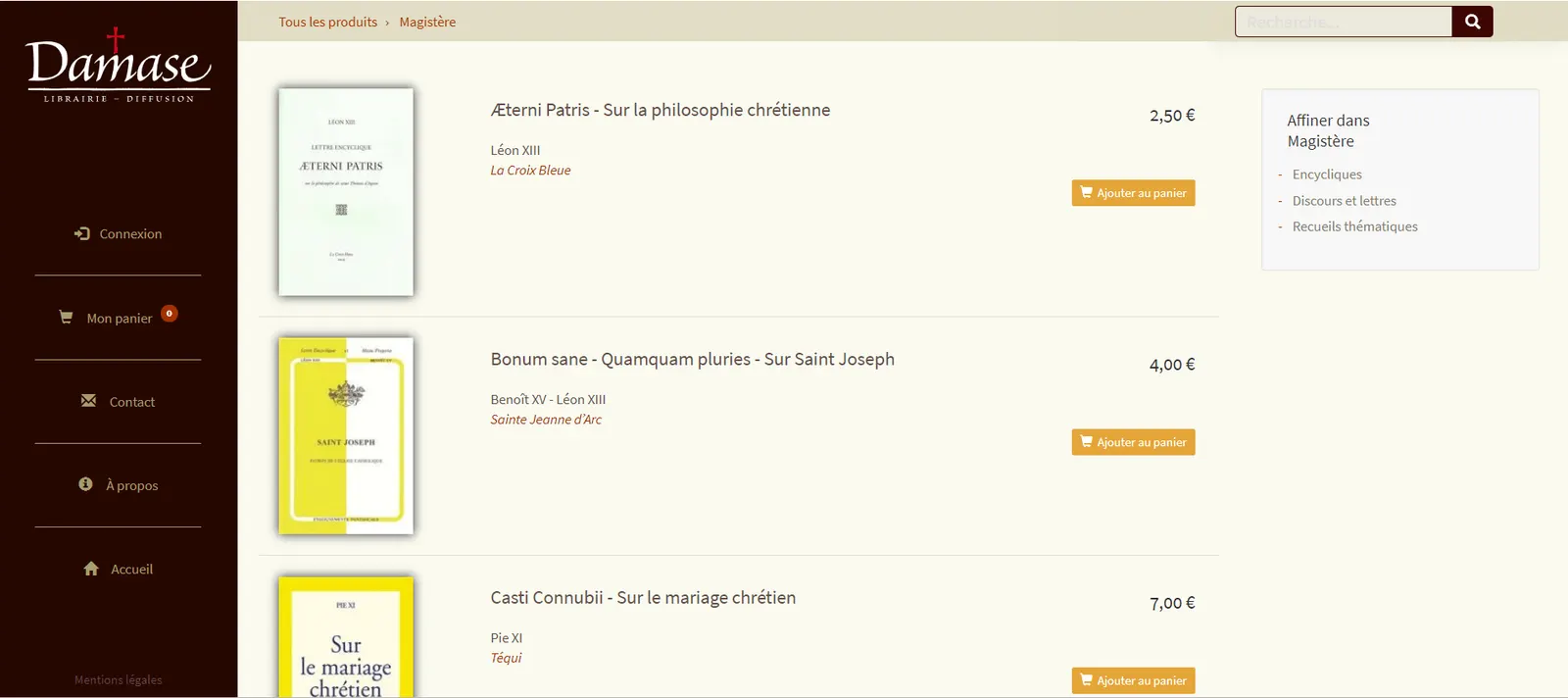1568x698 pixels.
Task: Click the info icon beside À propos
Action: point(85,484)
